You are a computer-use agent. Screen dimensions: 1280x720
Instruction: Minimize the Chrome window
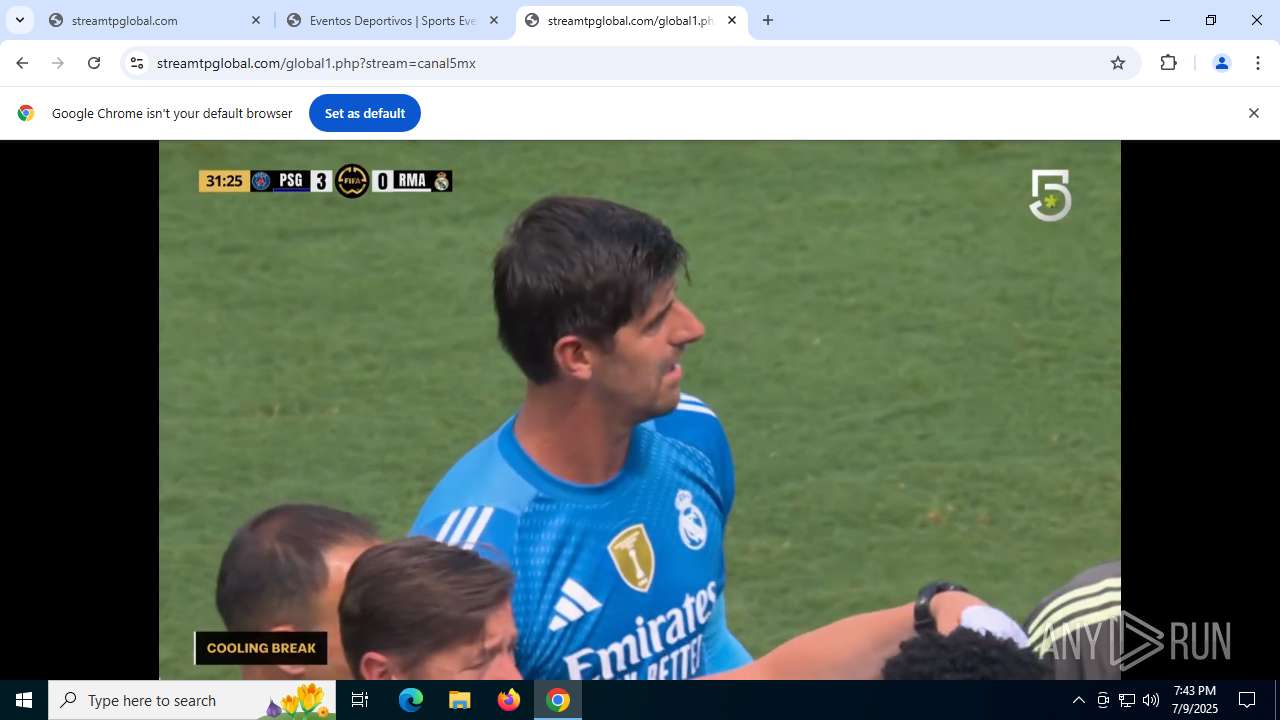pos(1165,20)
